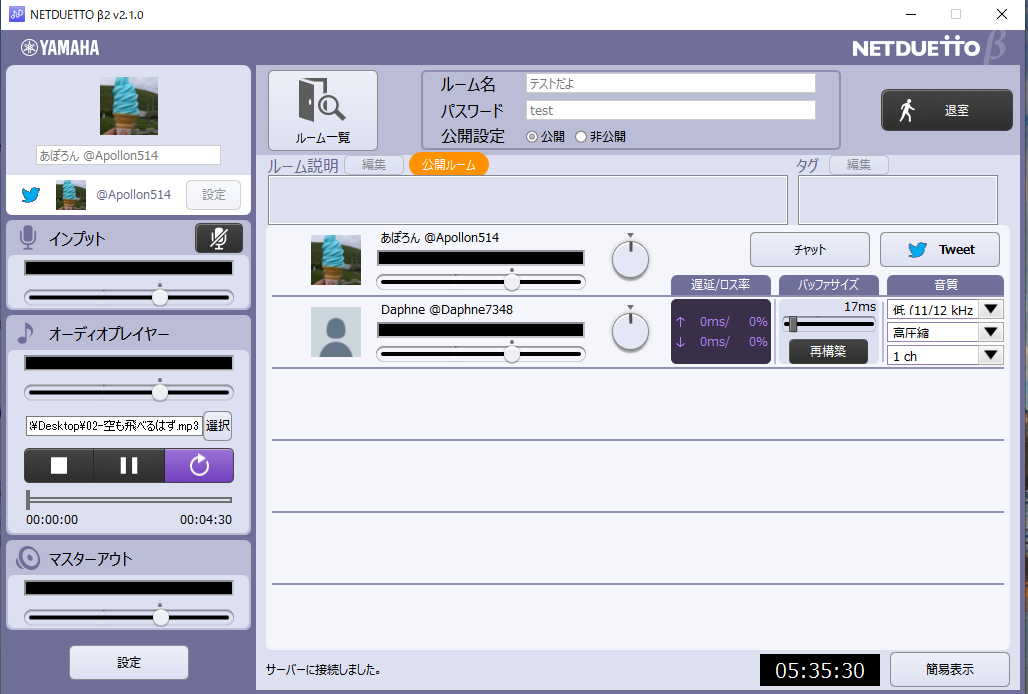This screenshot has height=694, width=1028.
Task: Click the パスワード field containing test
Action: point(671,110)
